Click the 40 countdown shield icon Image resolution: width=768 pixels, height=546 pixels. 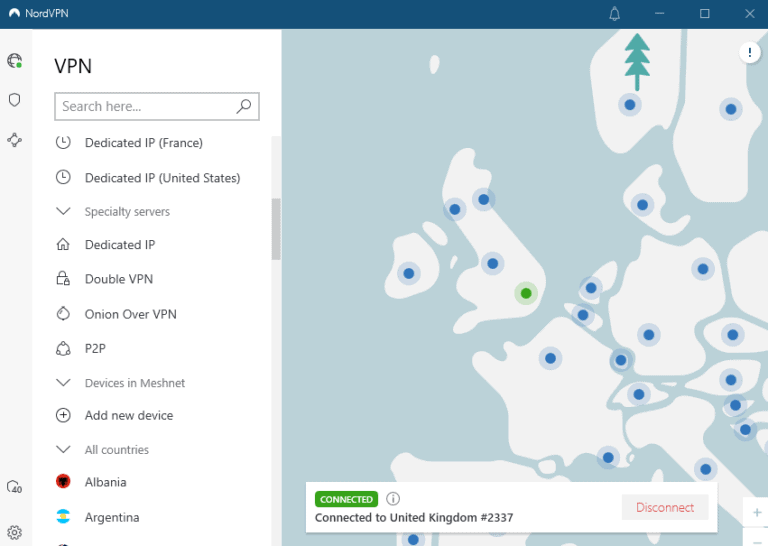[x=14, y=487]
